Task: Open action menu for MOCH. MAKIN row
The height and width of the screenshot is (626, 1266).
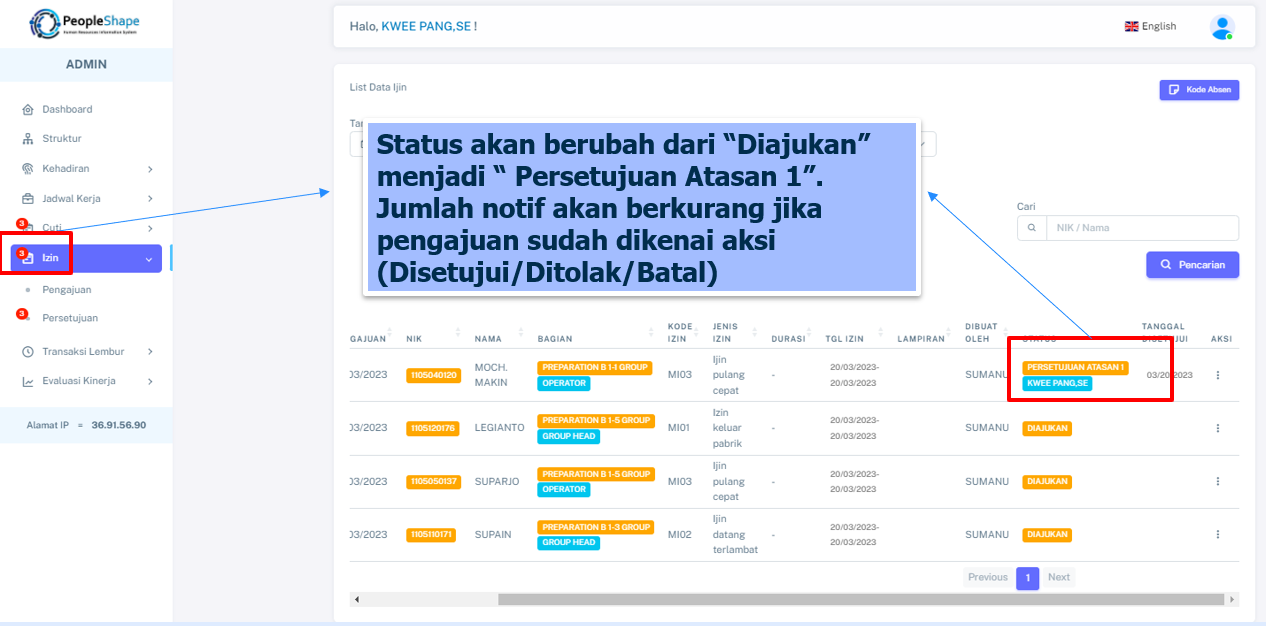Action: point(1217,375)
